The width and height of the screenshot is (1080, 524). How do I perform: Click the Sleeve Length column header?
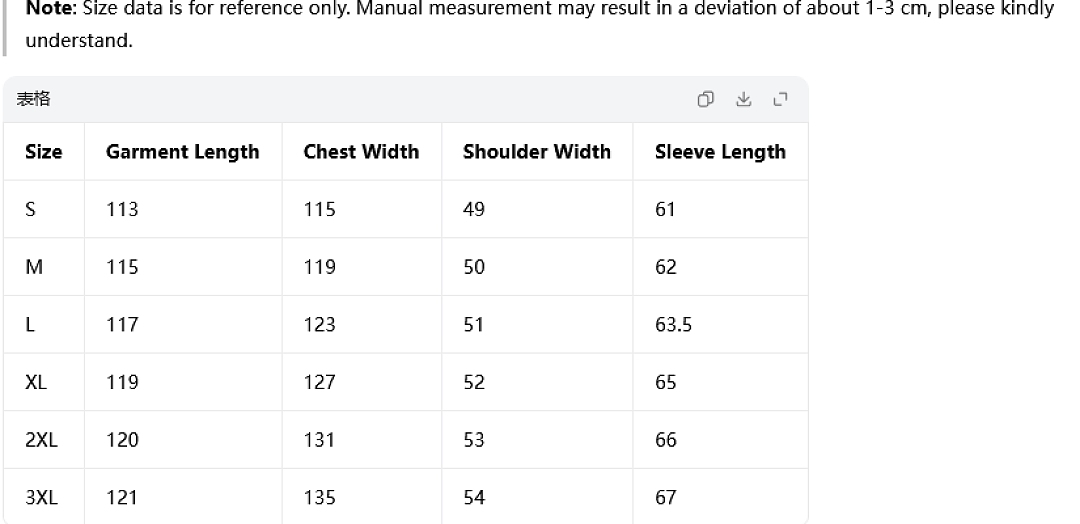[720, 151]
